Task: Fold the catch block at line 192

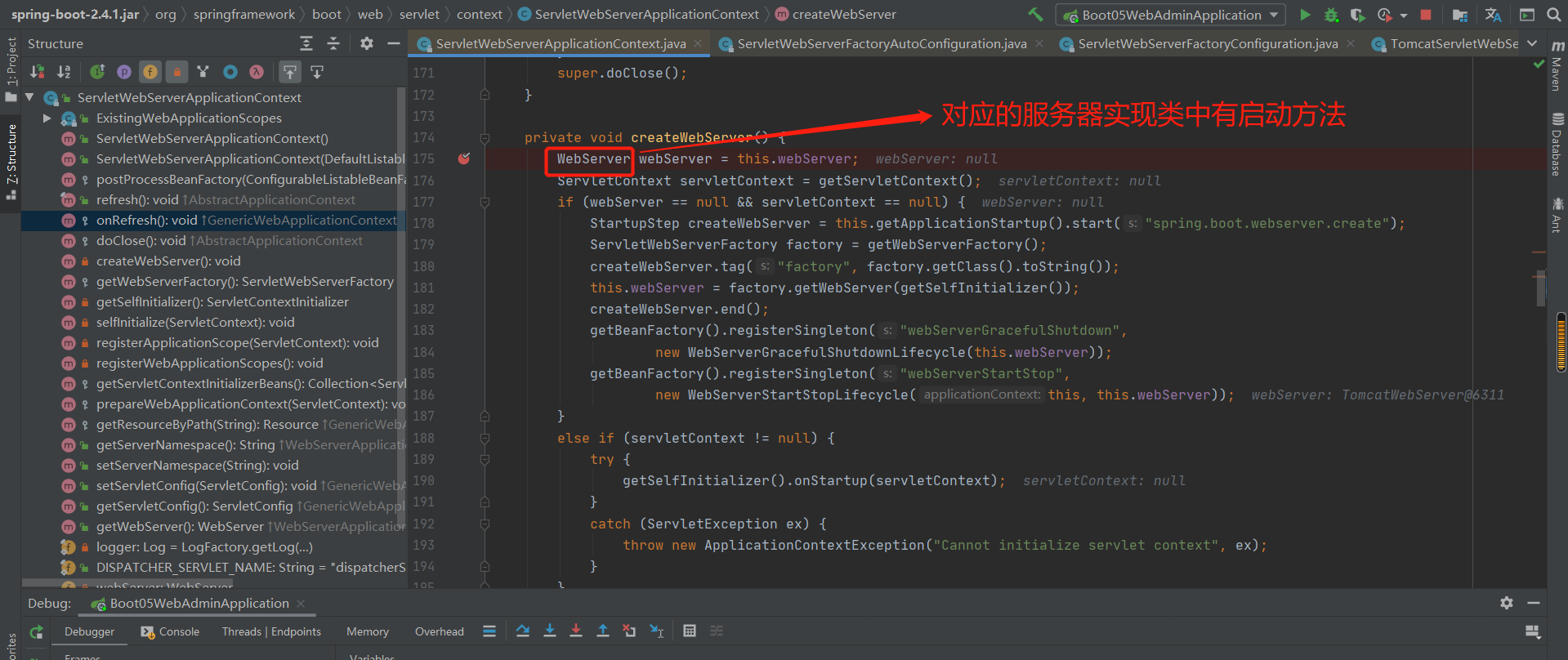Action: (x=485, y=524)
